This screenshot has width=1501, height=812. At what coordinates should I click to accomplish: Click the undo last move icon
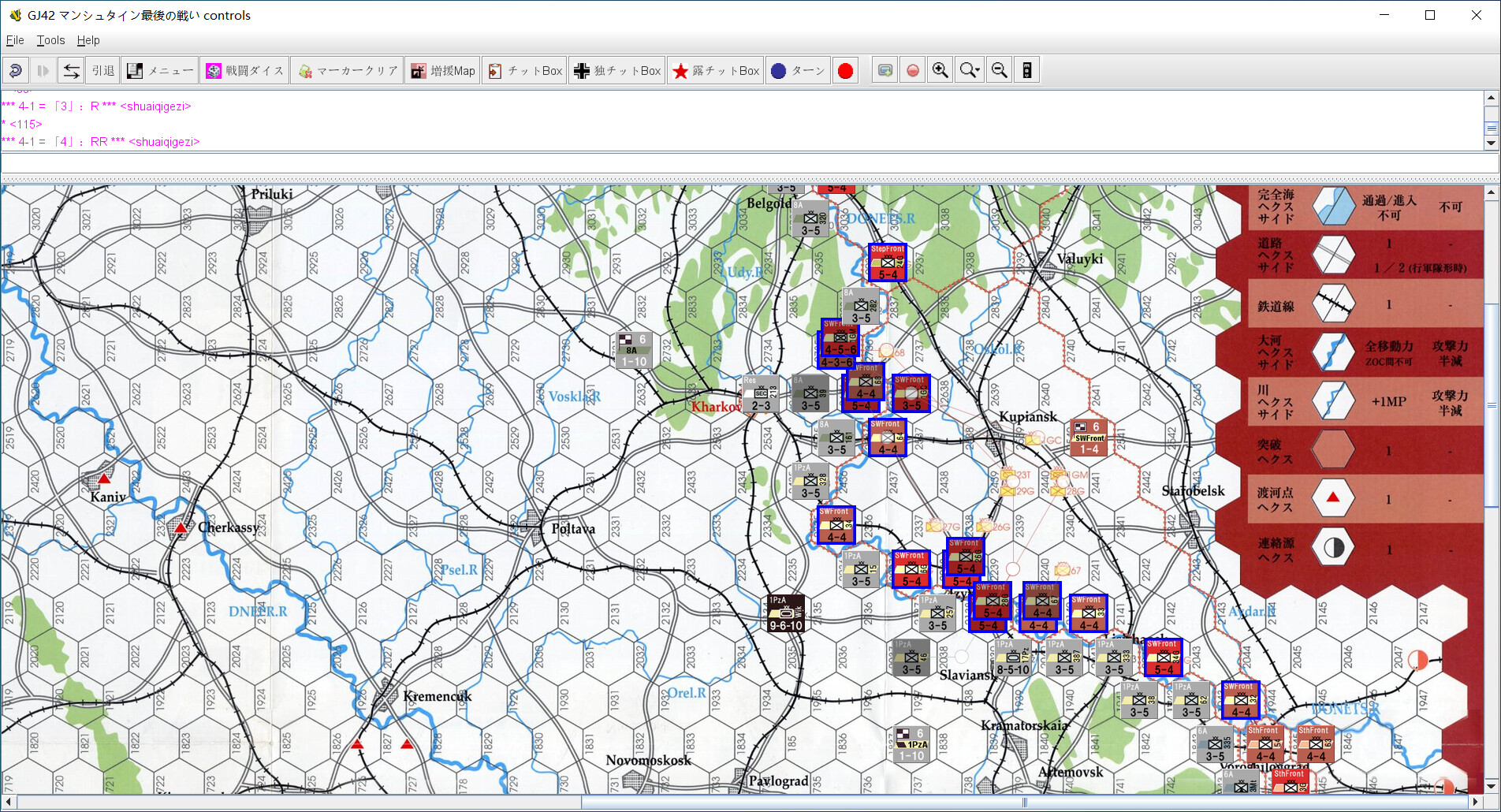pos(16,71)
